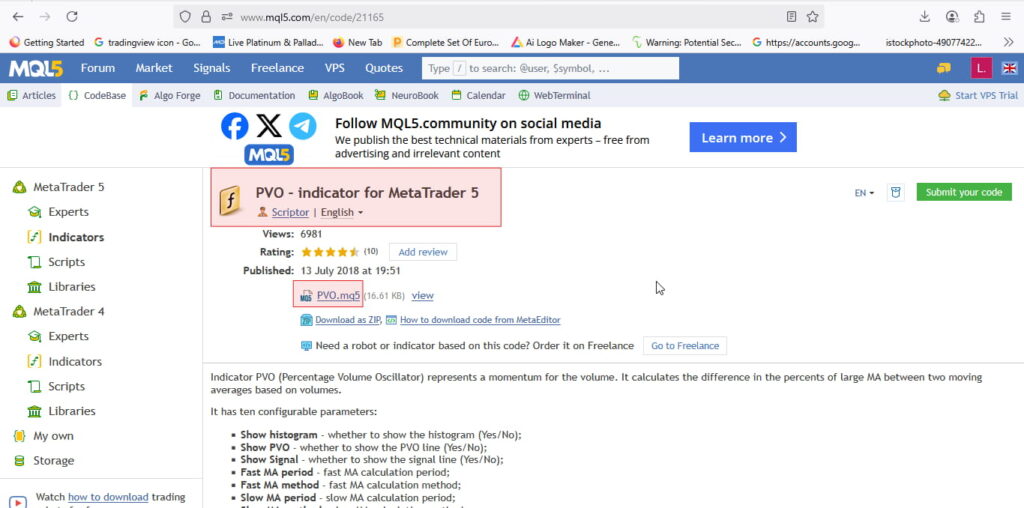Open NeuroBook tab
This screenshot has height=508, width=1024.
tap(407, 95)
